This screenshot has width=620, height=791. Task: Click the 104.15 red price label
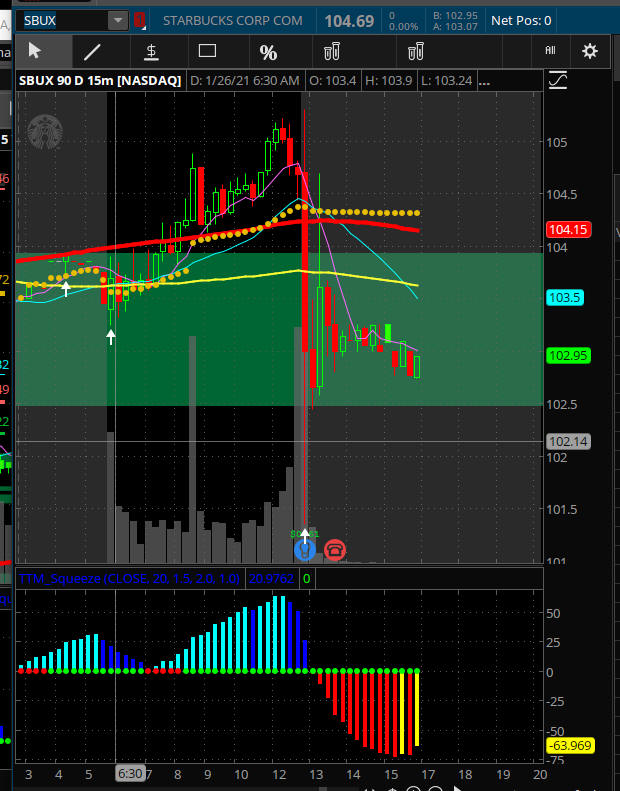[x=567, y=230]
